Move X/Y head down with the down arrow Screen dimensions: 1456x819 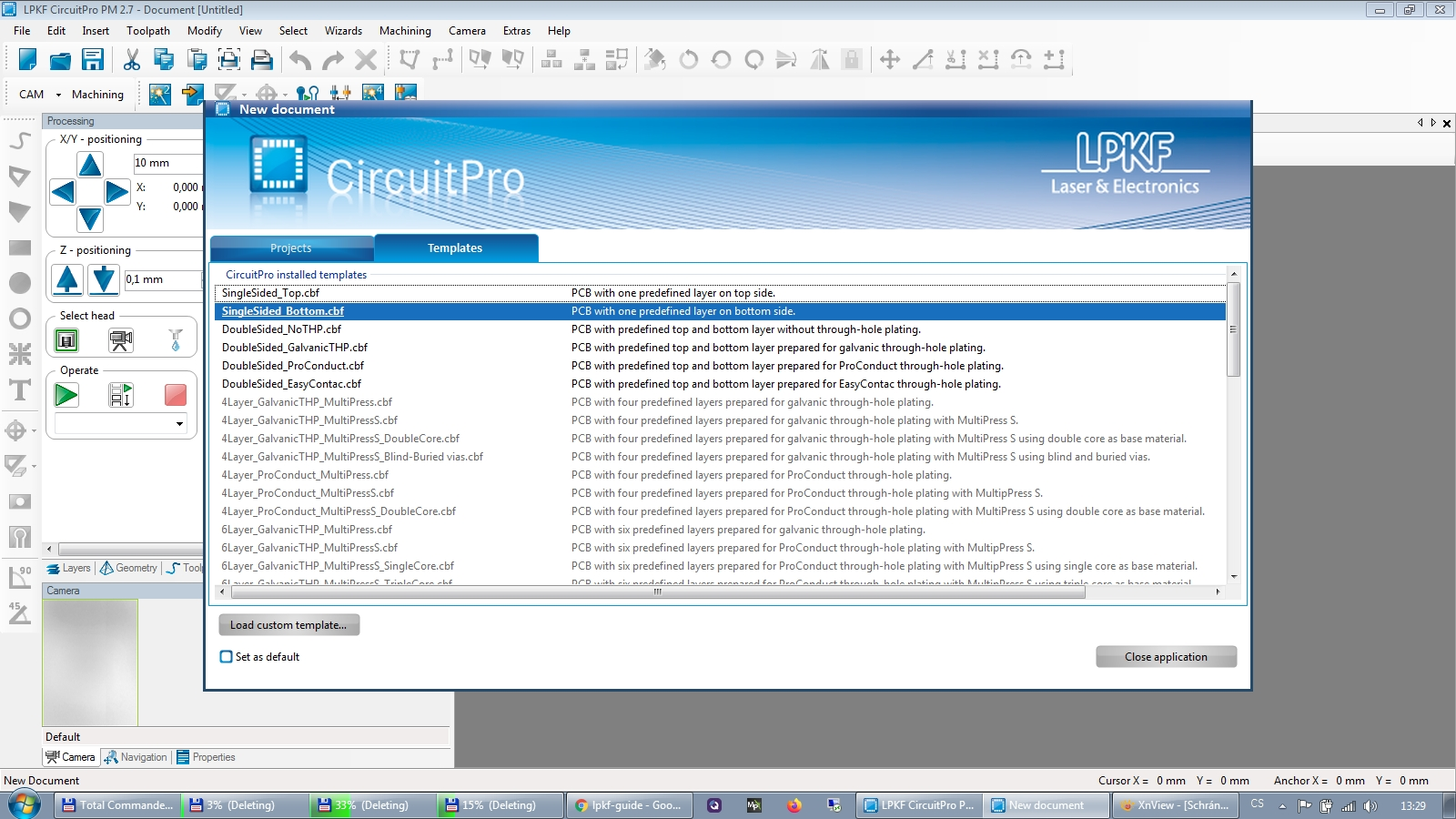[90, 219]
